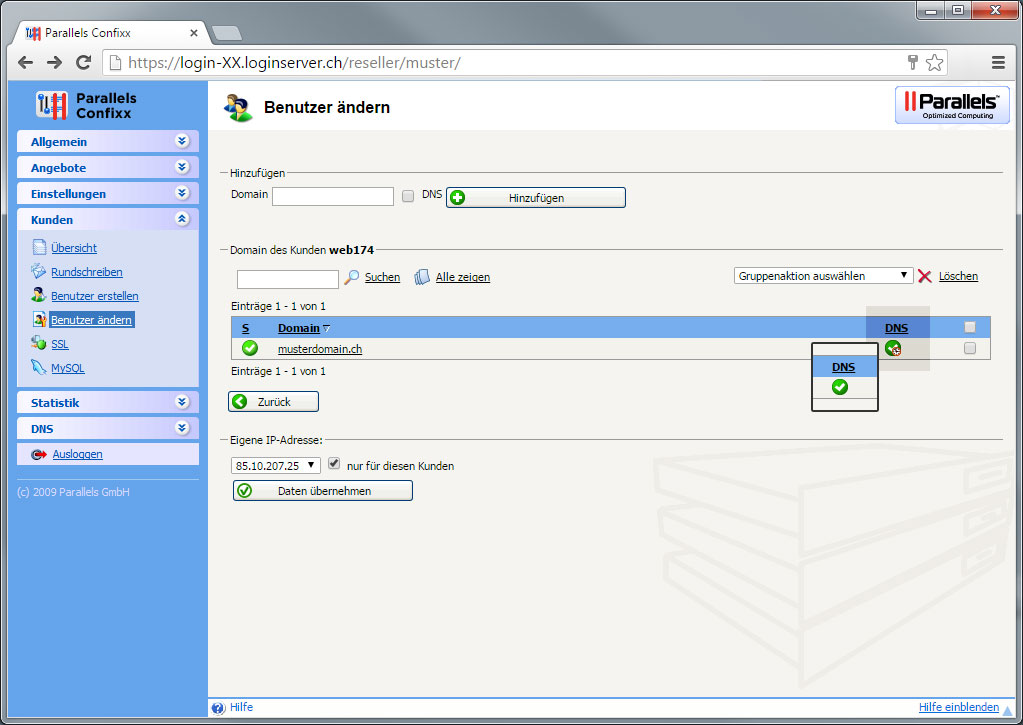Expand the DNS menu section
Image resolution: width=1023 pixels, height=725 pixels.
point(108,429)
